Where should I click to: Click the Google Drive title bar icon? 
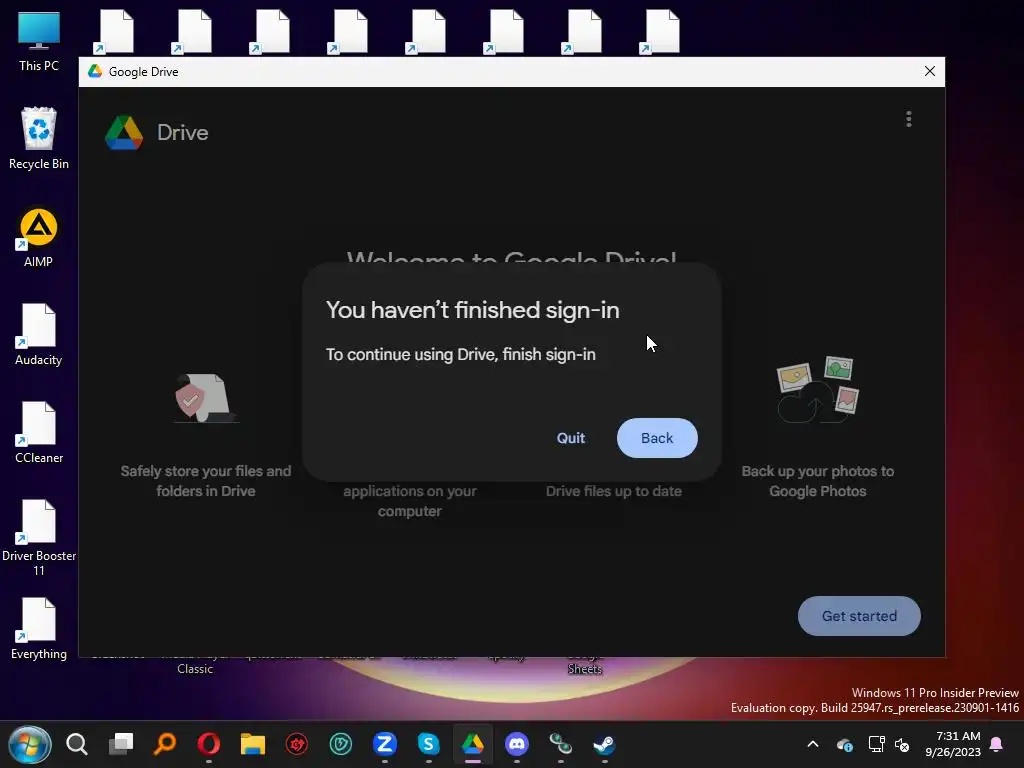click(95, 71)
